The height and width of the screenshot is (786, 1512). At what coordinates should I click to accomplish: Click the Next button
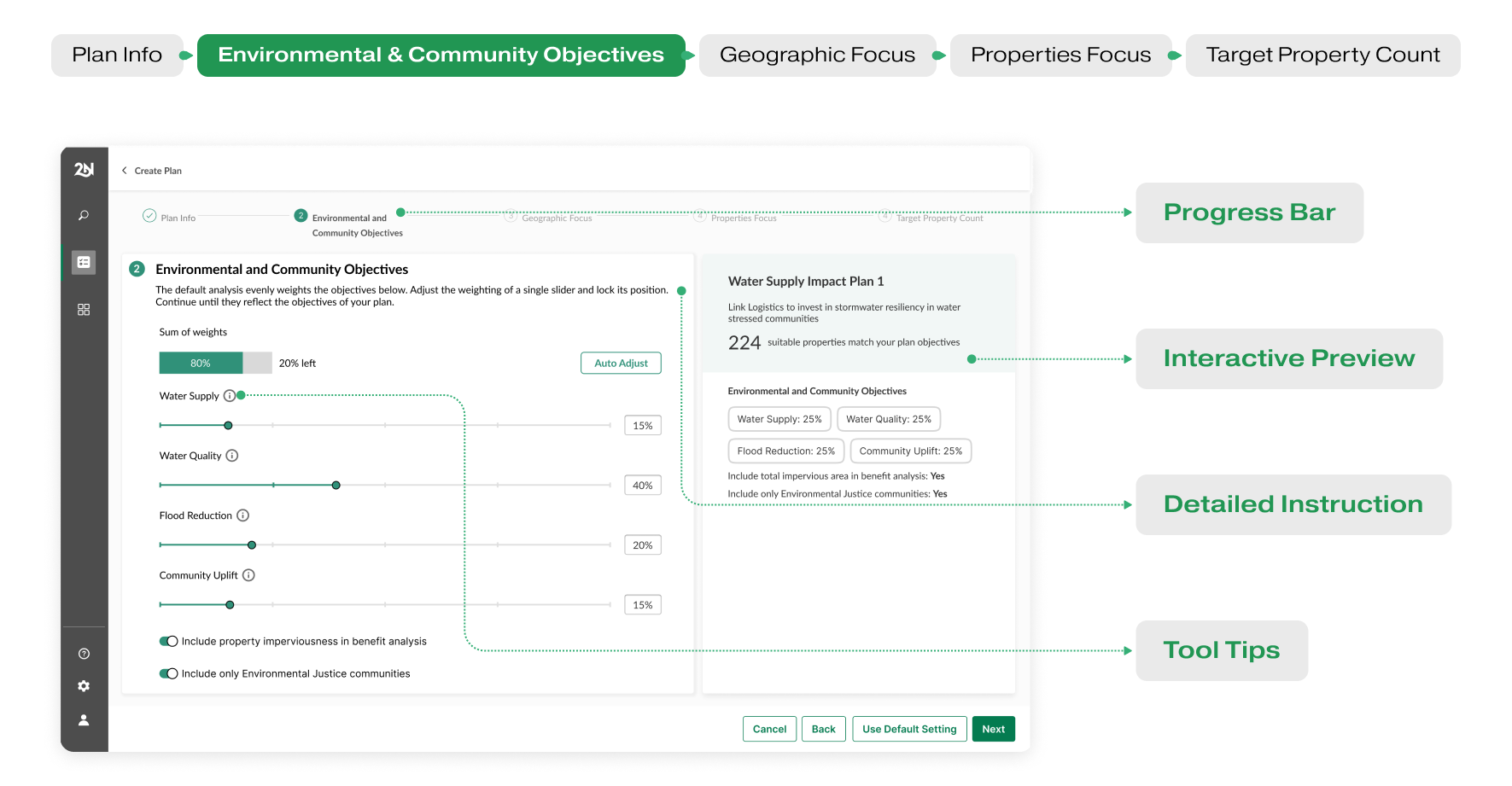[993, 729]
